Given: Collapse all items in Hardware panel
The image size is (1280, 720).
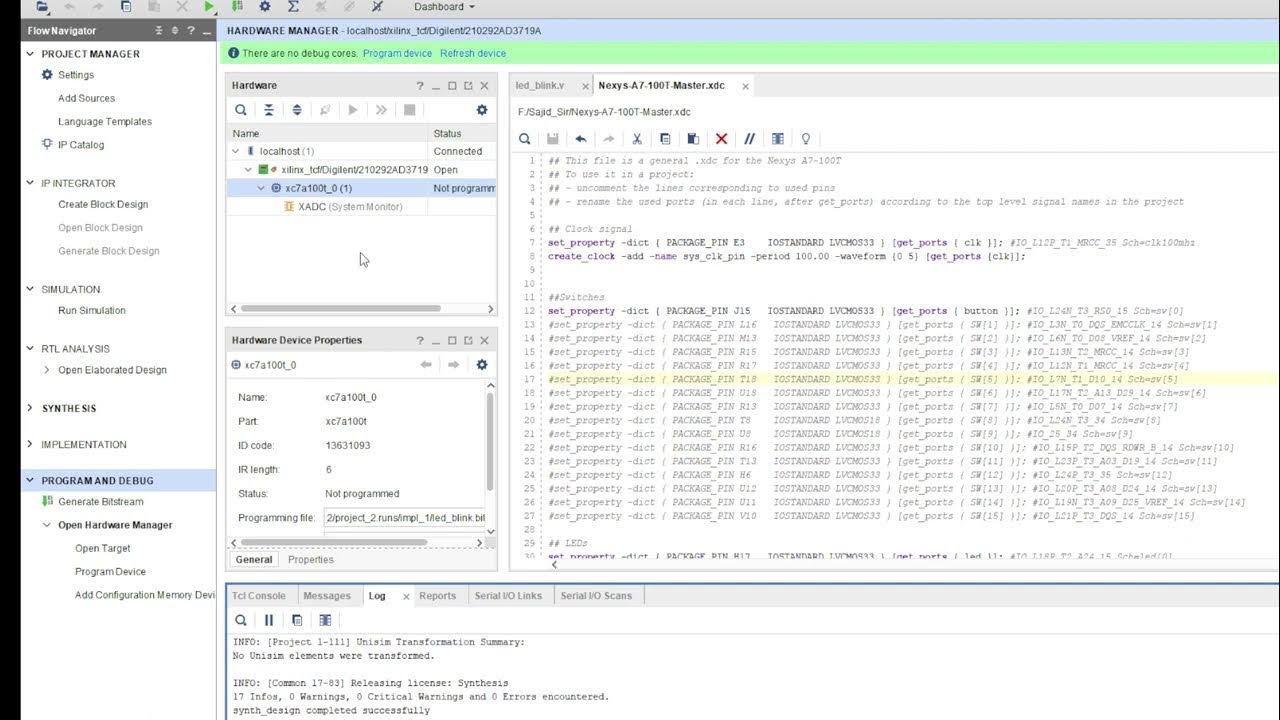Looking at the screenshot, I should pyautogui.click(x=269, y=110).
